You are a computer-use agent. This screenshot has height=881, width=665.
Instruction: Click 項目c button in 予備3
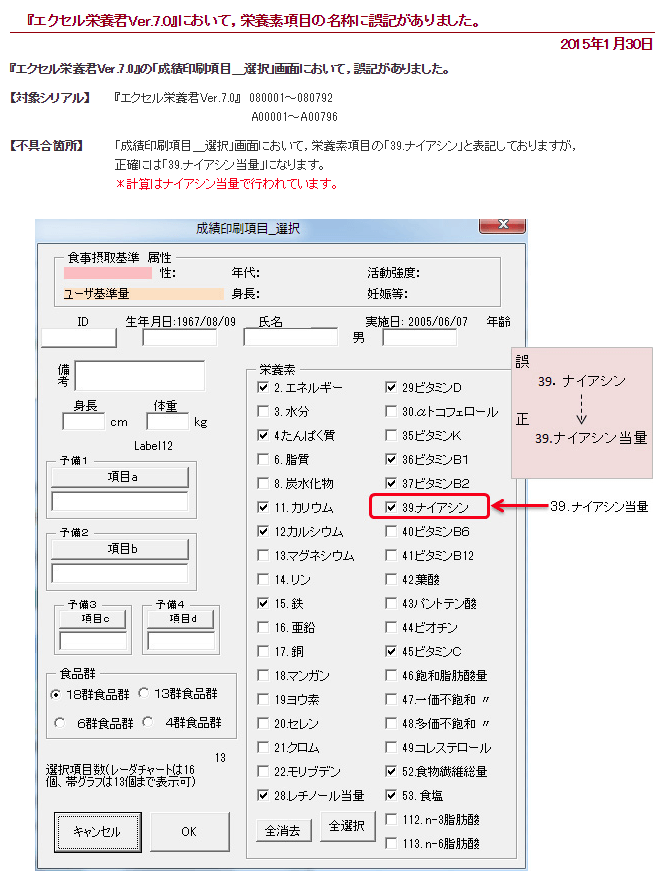[92, 619]
